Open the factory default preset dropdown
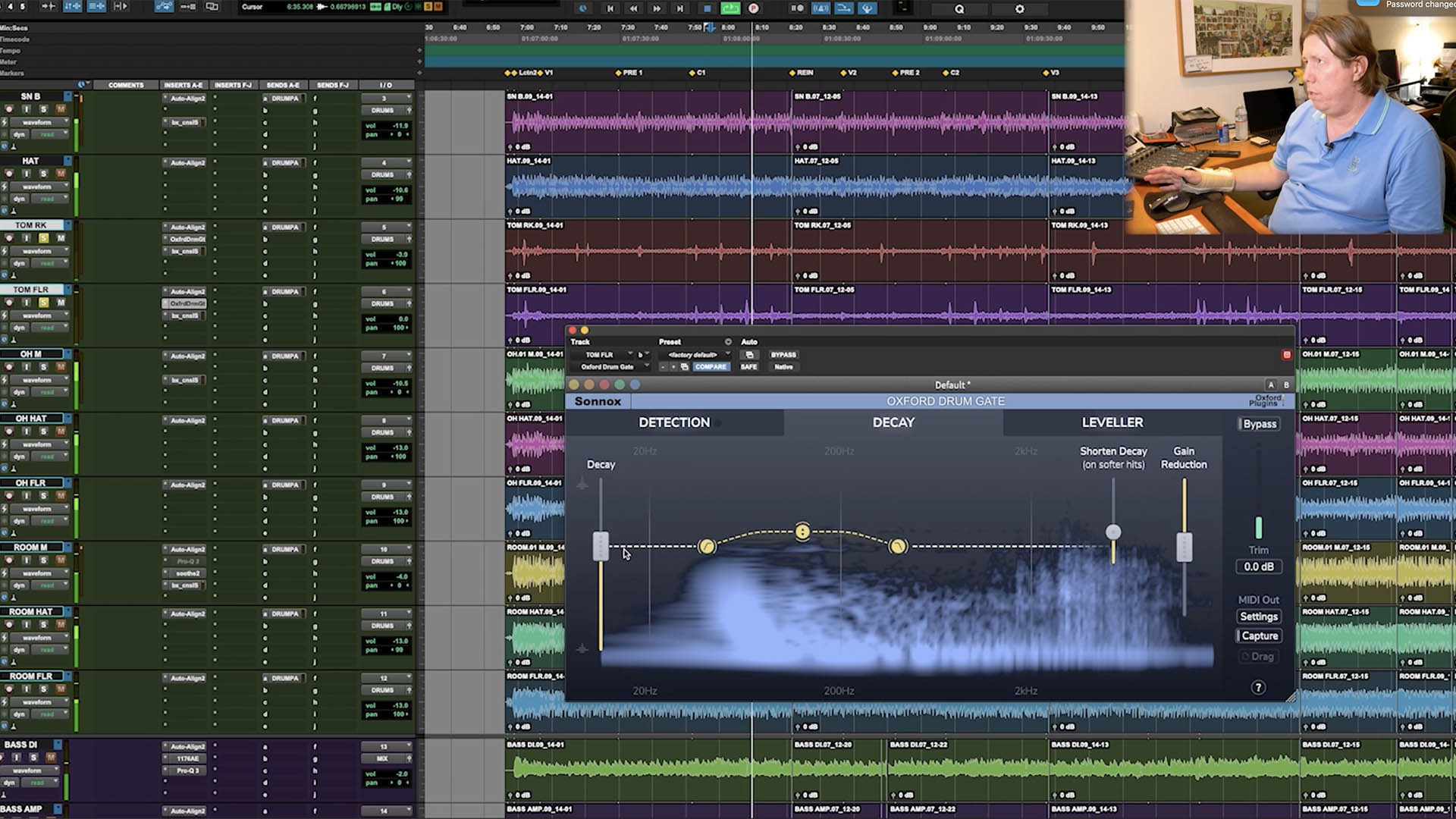The width and height of the screenshot is (1456, 819). 695,355
